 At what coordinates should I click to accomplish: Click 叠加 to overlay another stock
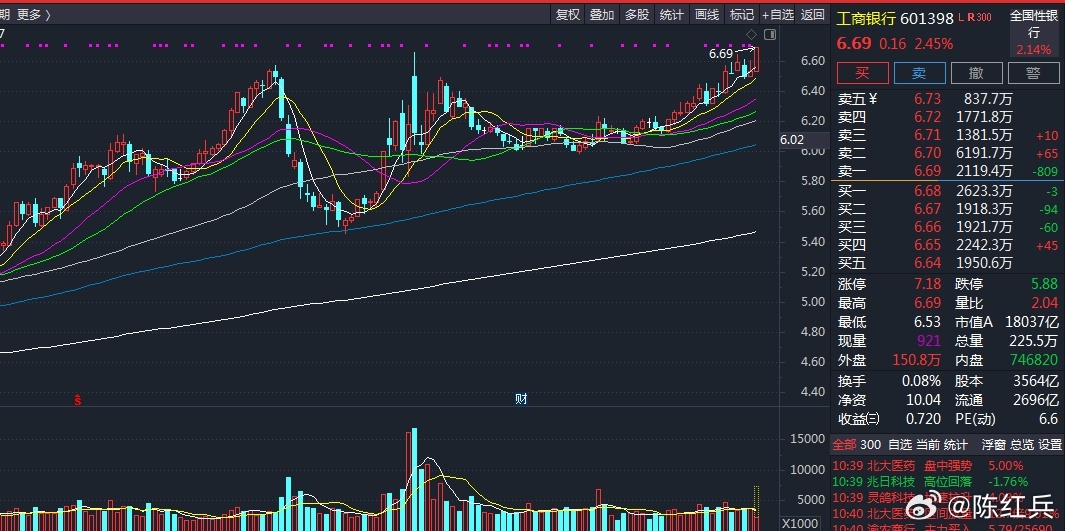point(602,14)
